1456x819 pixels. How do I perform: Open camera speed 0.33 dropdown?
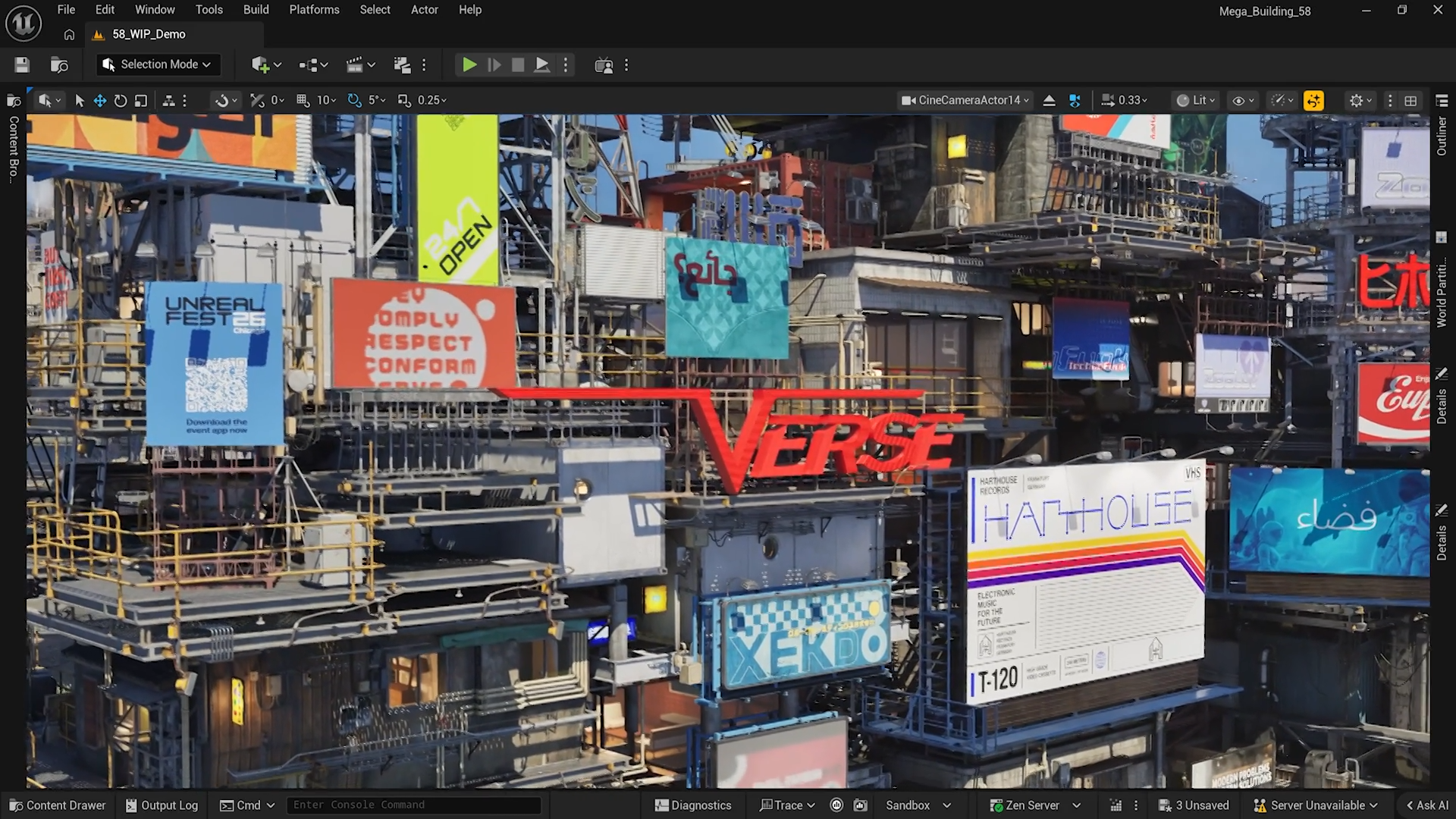tap(1125, 100)
